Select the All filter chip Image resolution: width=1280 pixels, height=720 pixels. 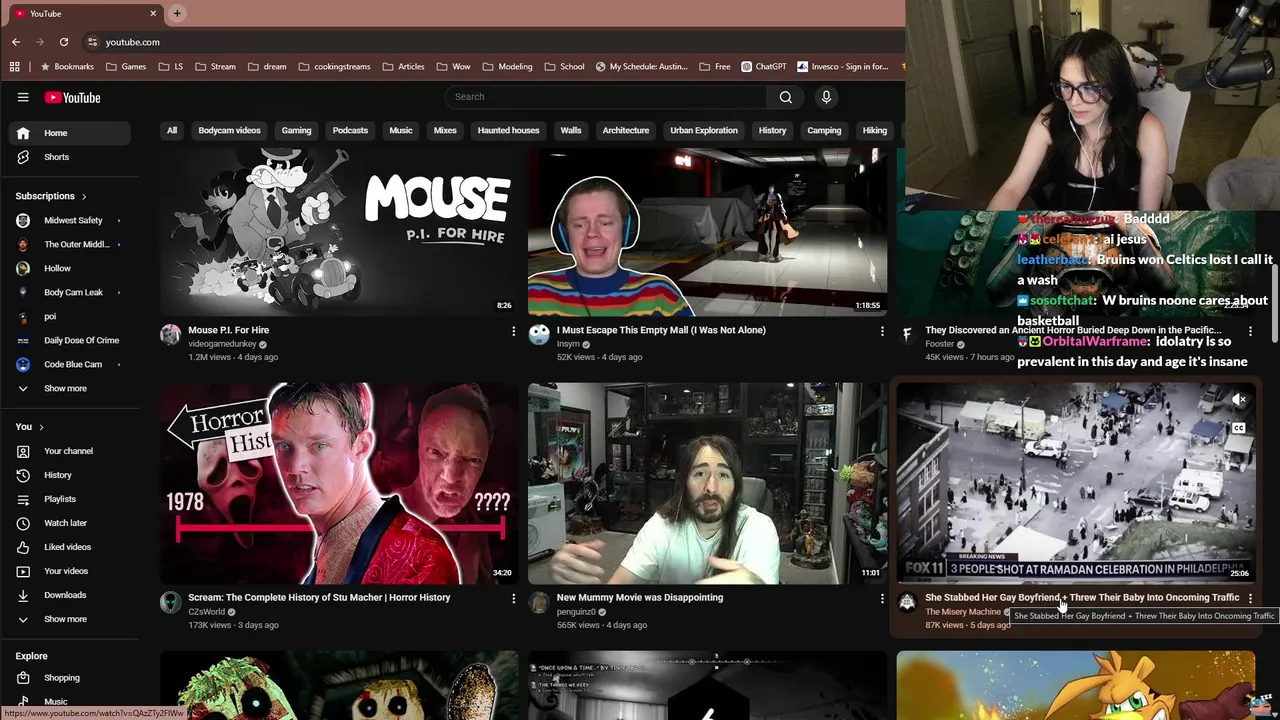(x=172, y=130)
